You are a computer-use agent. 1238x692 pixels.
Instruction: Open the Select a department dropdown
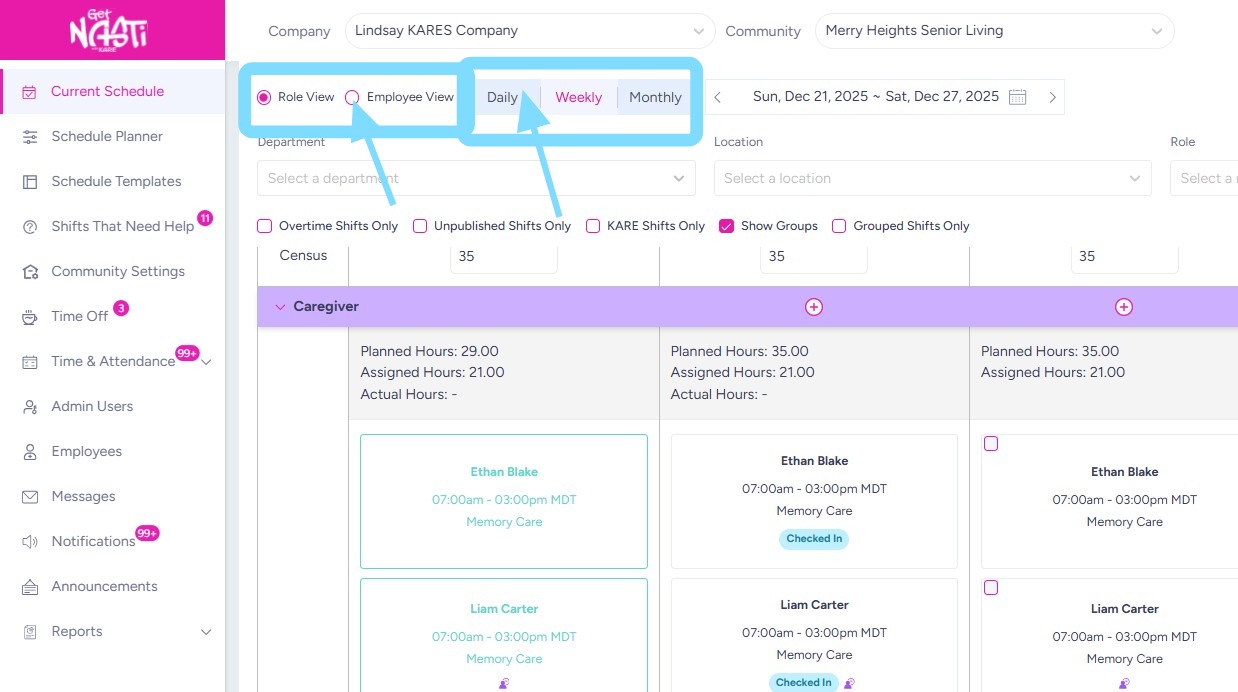(x=476, y=178)
